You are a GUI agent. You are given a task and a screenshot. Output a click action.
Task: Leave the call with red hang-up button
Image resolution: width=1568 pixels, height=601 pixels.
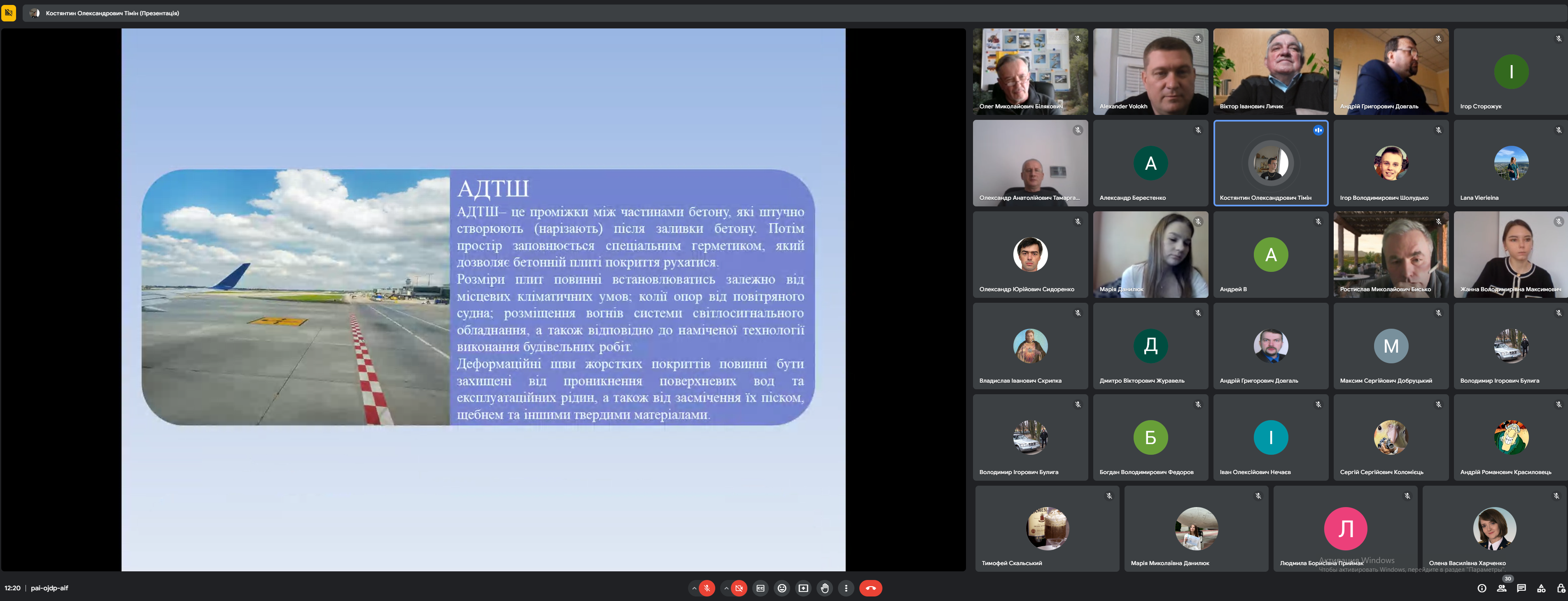pos(870,588)
